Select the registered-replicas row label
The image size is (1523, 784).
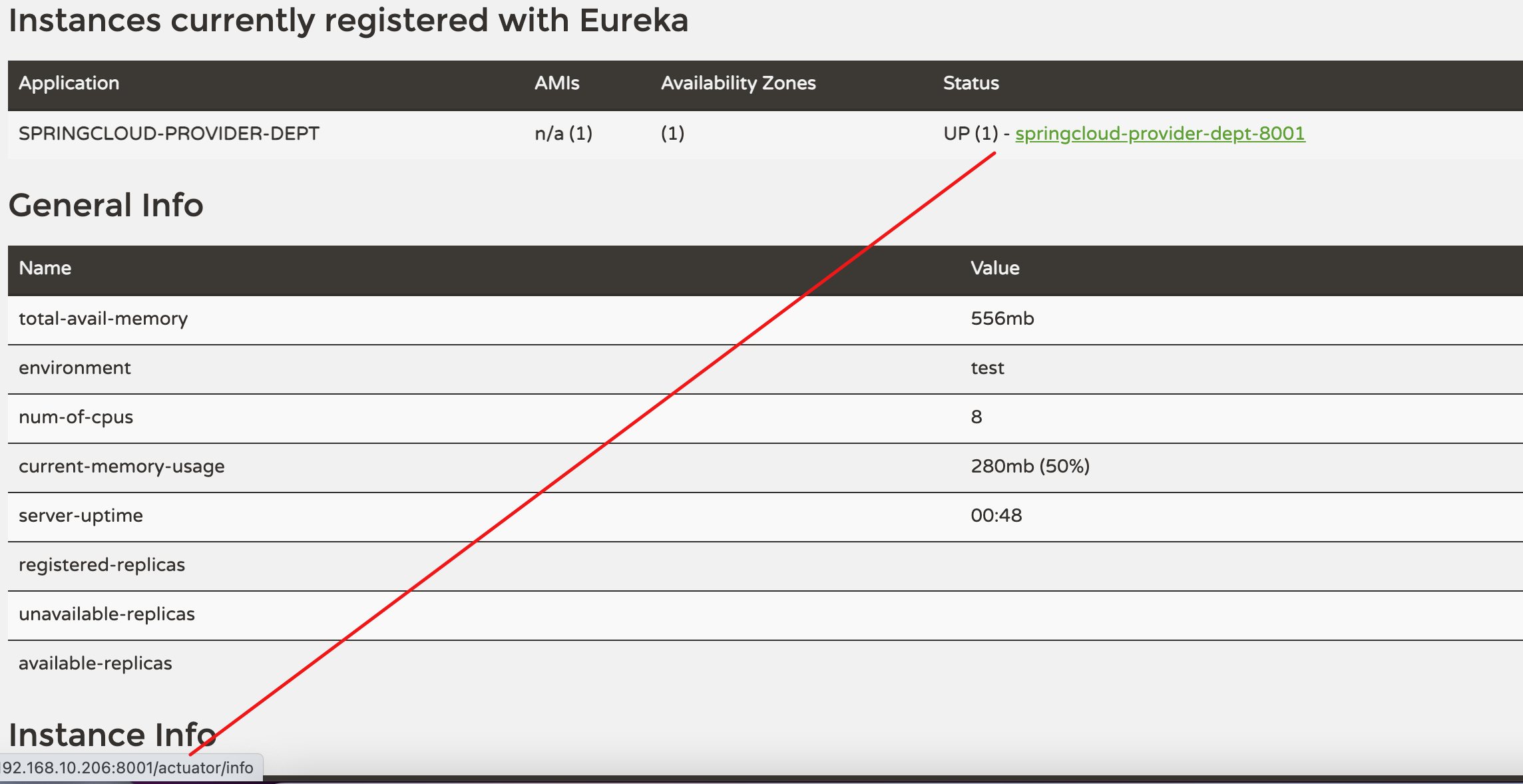click(102, 565)
